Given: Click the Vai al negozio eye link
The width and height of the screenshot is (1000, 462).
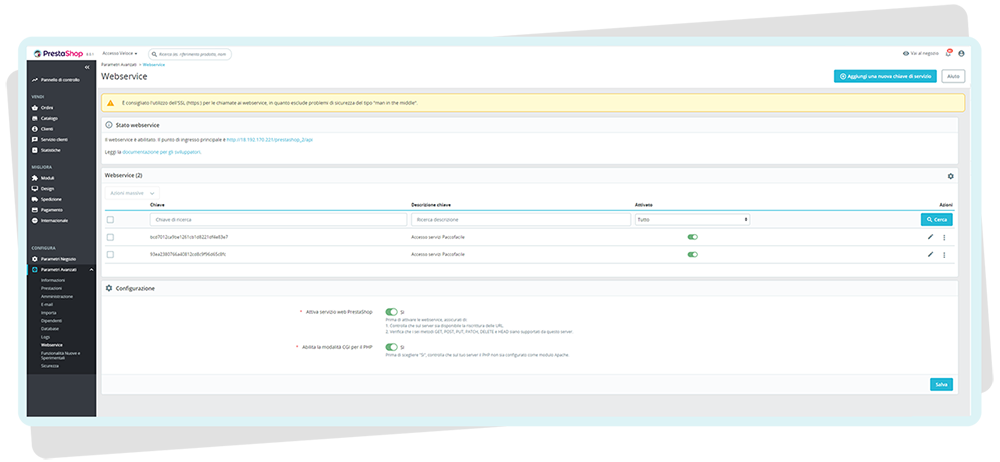Looking at the screenshot, I should coord(920,54).
